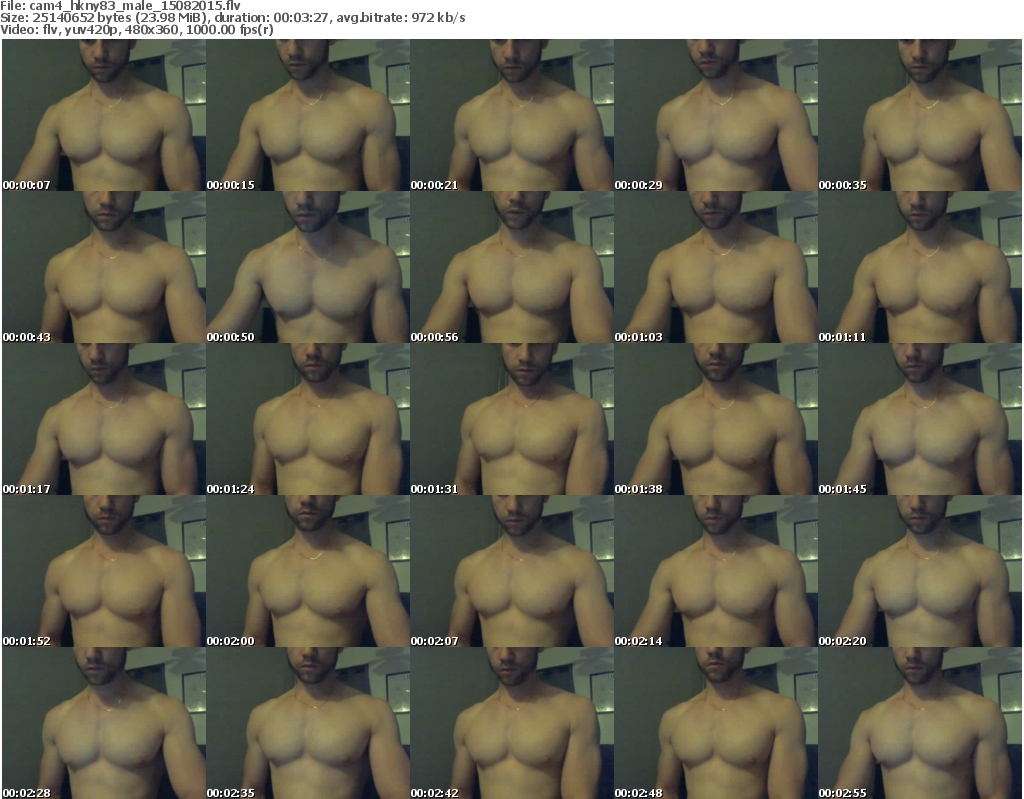Select the thumbnail stamped 00:00:35
The height and width of the screenshot is (799, 1024).
tap(920, 115)
